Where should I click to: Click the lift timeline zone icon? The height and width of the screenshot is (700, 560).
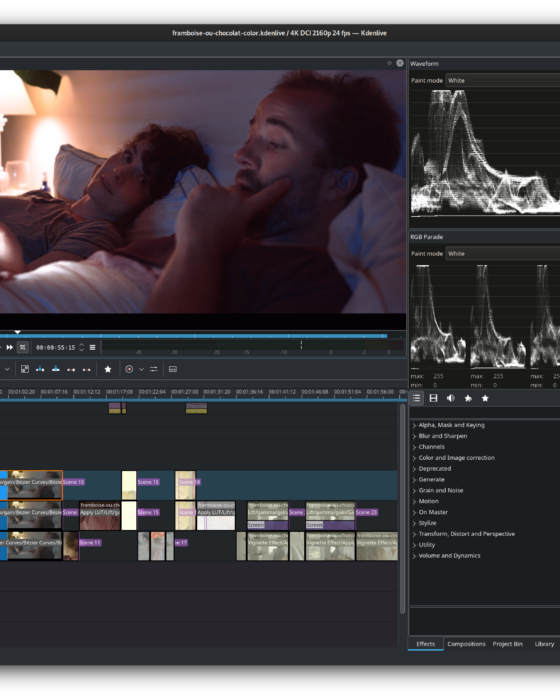coord(87,370)
